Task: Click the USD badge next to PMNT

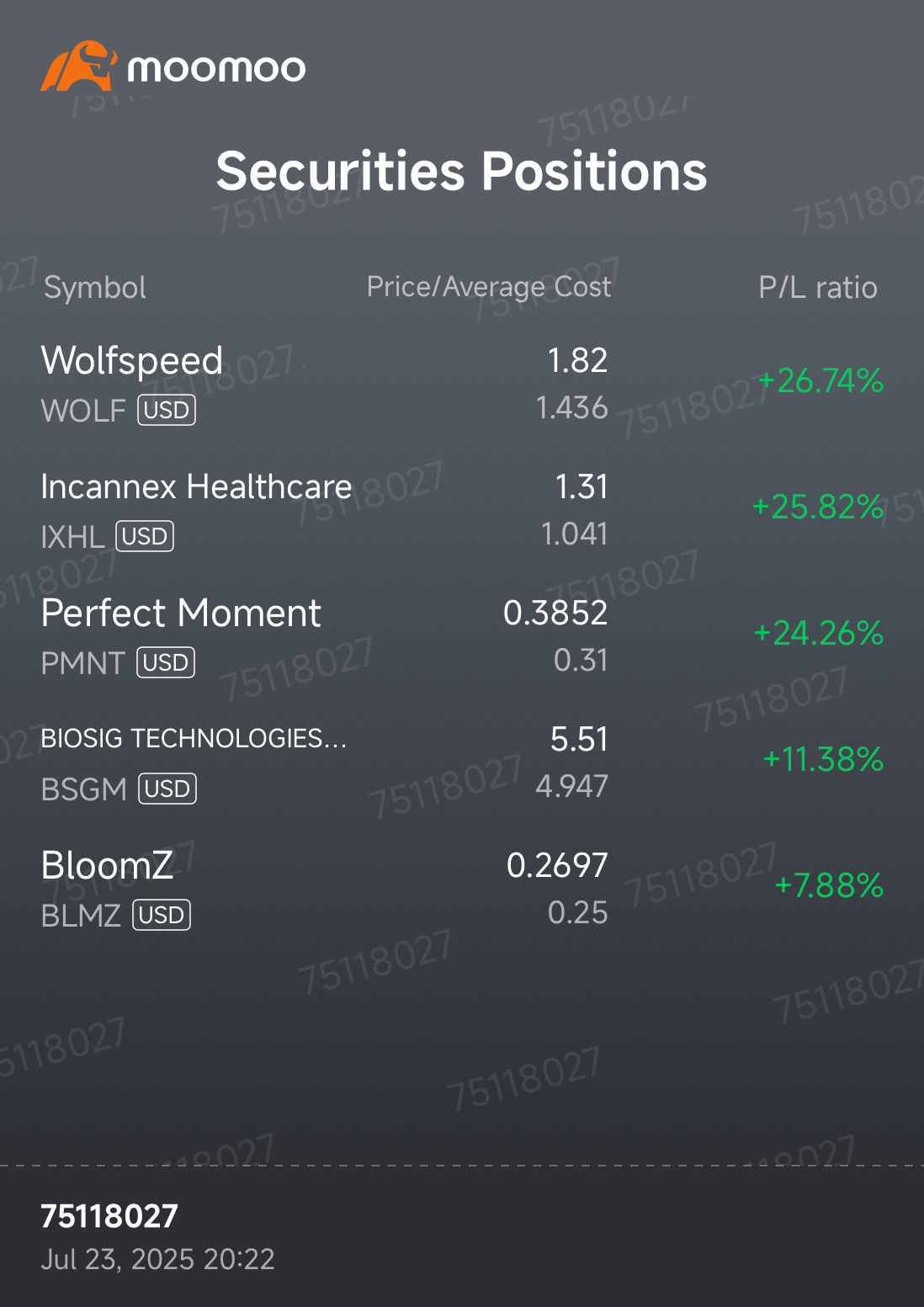Action: click(166, 662)
